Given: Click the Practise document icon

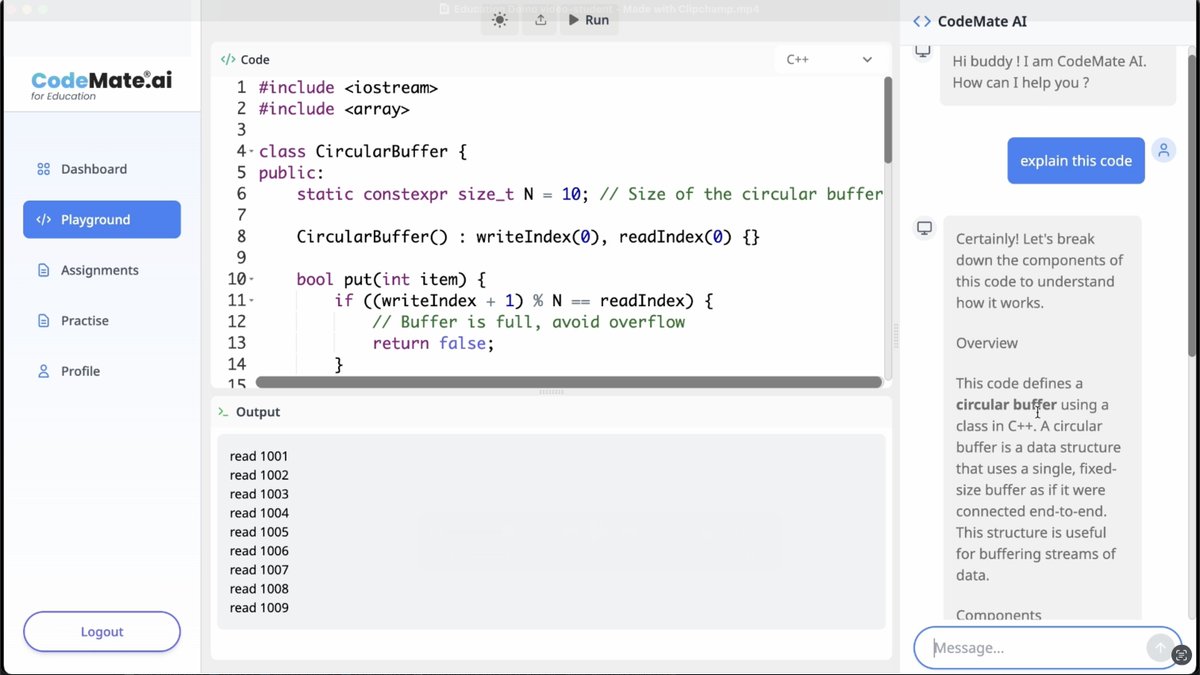Looking at the screenshot, I should [43, 321].
